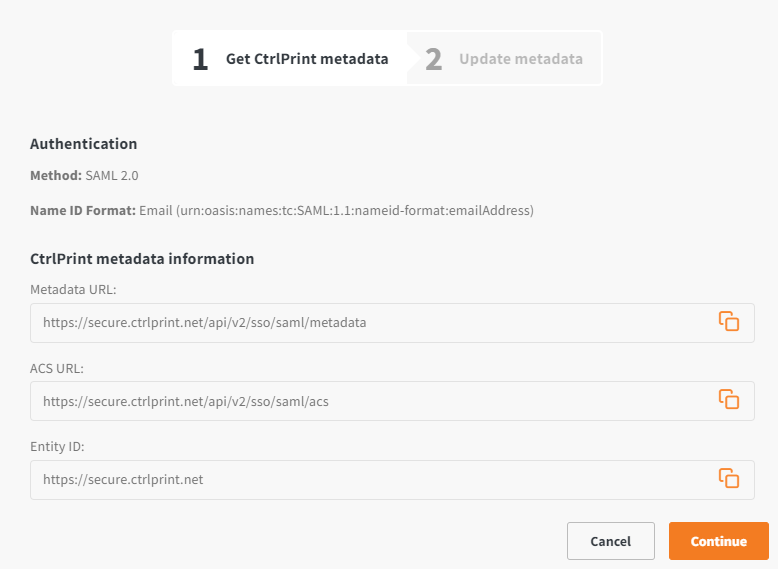778x569 pixels.
Task: Click the emailAddress urn format text
Action: [355, 210]
